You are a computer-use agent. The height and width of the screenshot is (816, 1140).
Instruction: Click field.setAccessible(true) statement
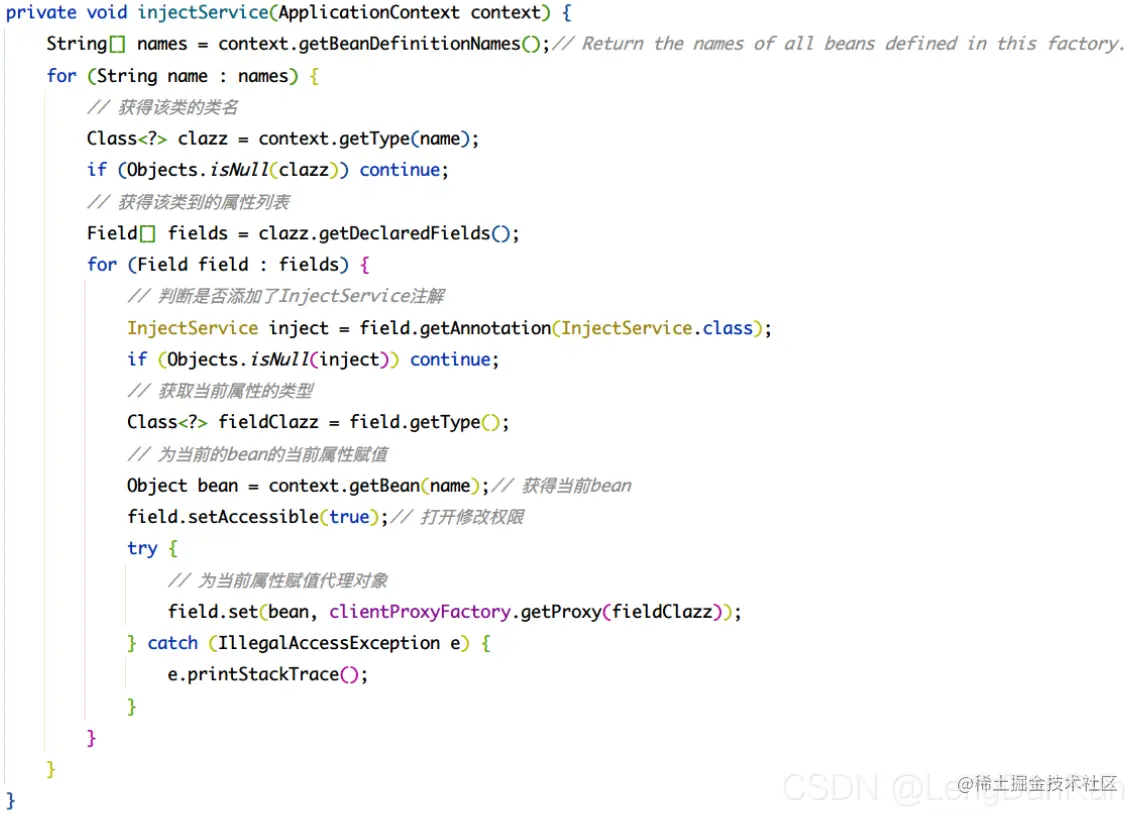tap(258, 516)
